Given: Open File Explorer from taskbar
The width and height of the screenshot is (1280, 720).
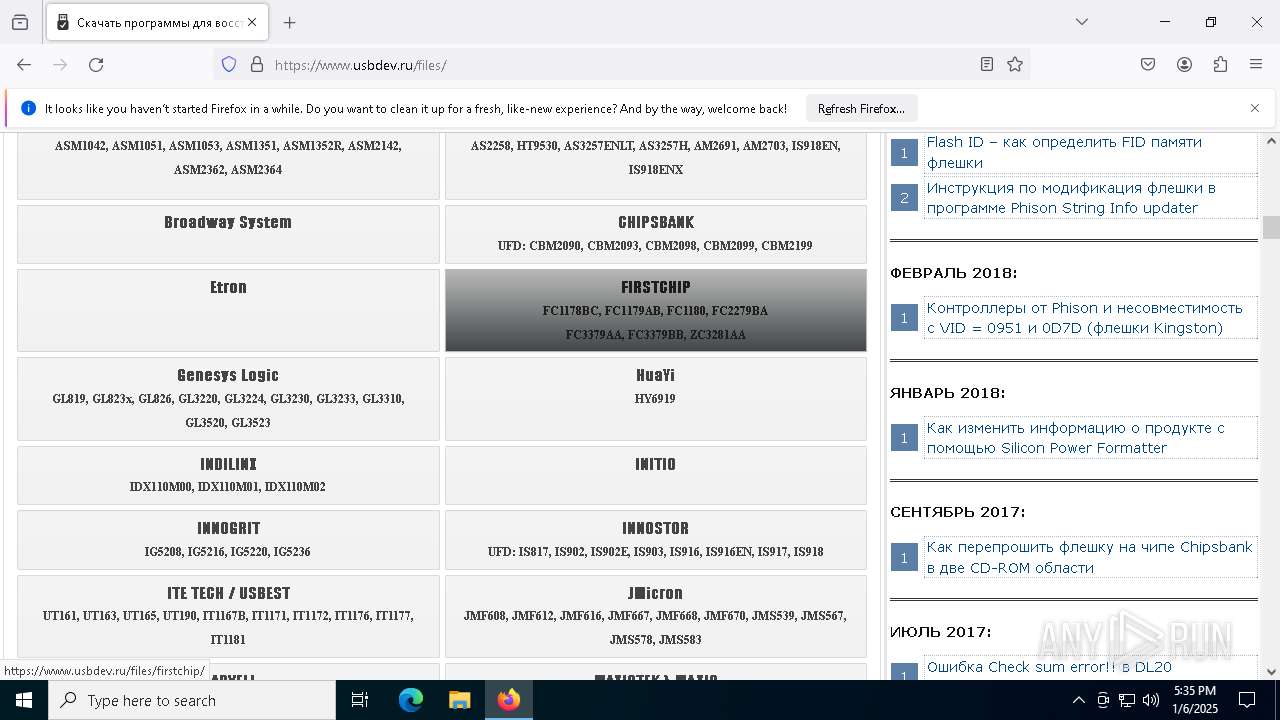Looking at the screenshot, I should pyautogui.click(x=459, y=700).
